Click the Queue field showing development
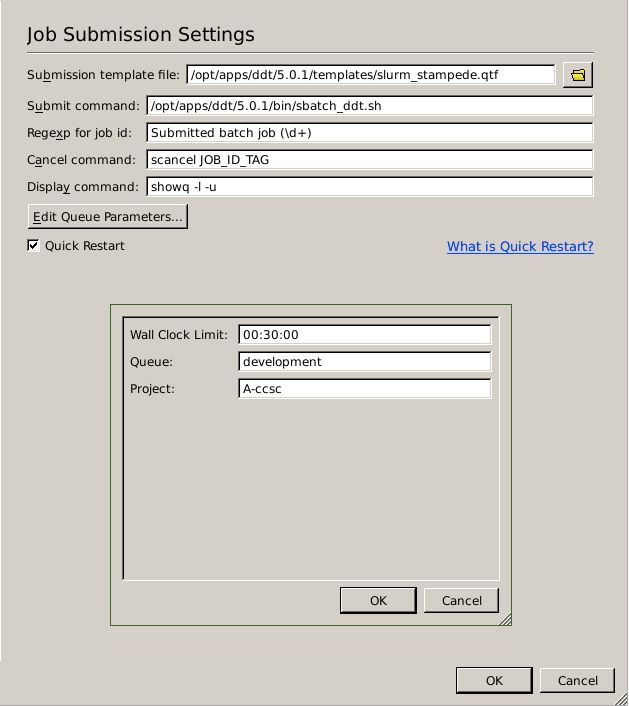The width and height of the screenshot is (629, 706). [x=365, y=362]
